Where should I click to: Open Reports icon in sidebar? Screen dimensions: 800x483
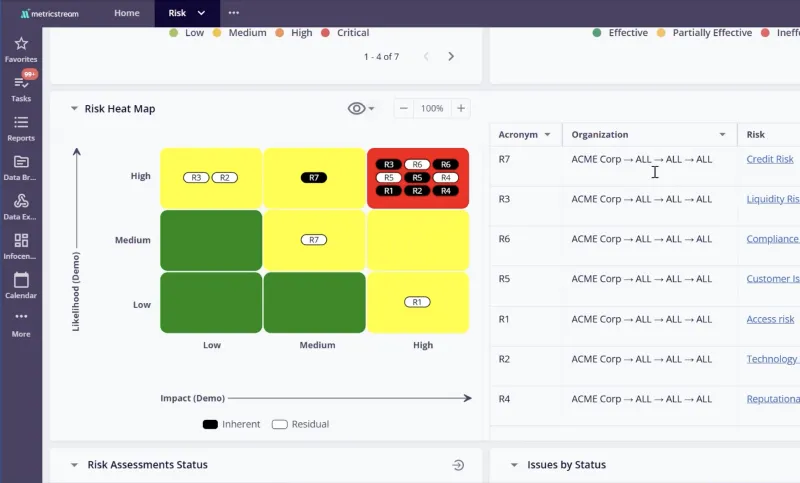coord(21,123)
